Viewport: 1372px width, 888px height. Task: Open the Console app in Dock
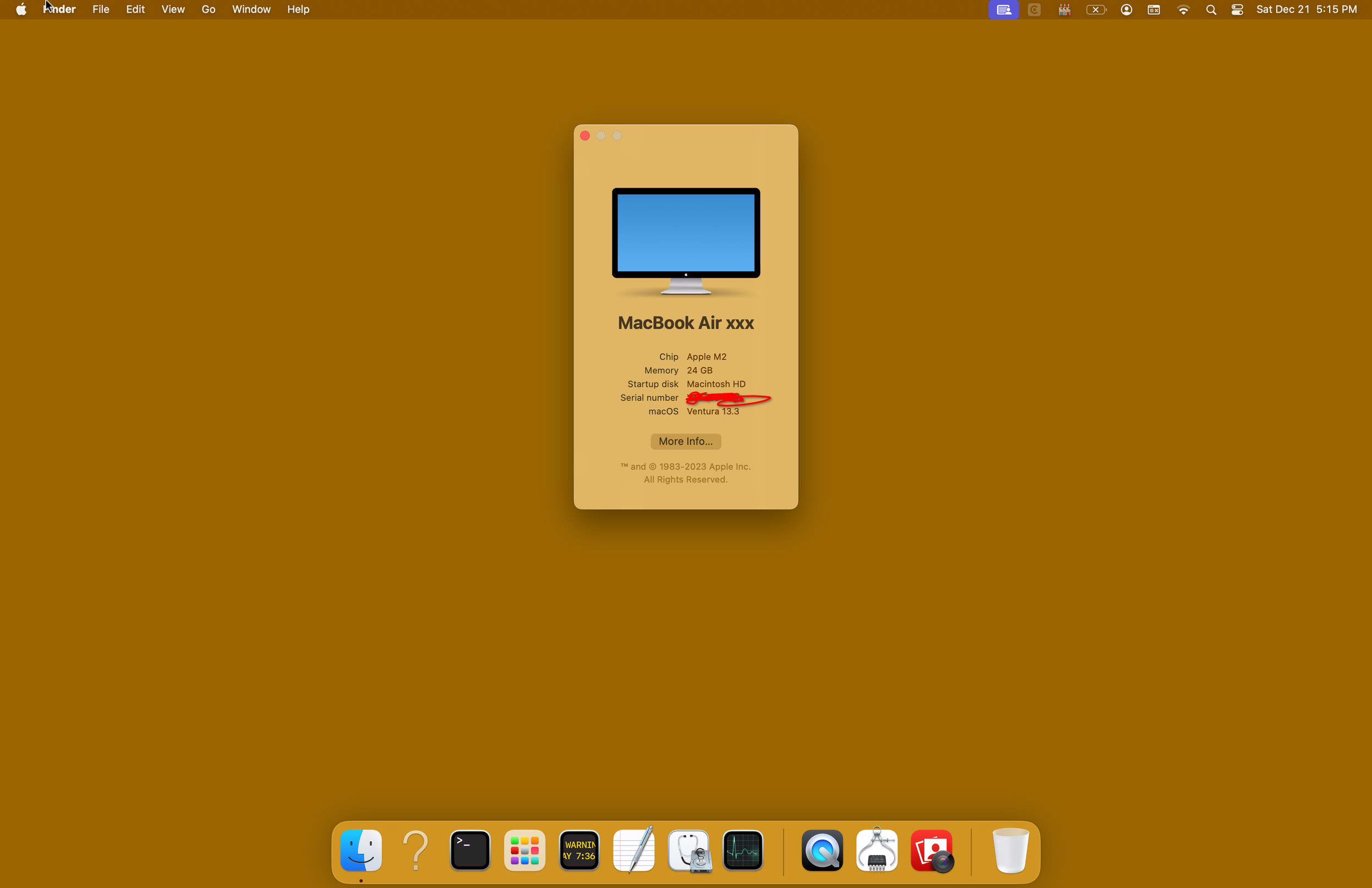580,850
